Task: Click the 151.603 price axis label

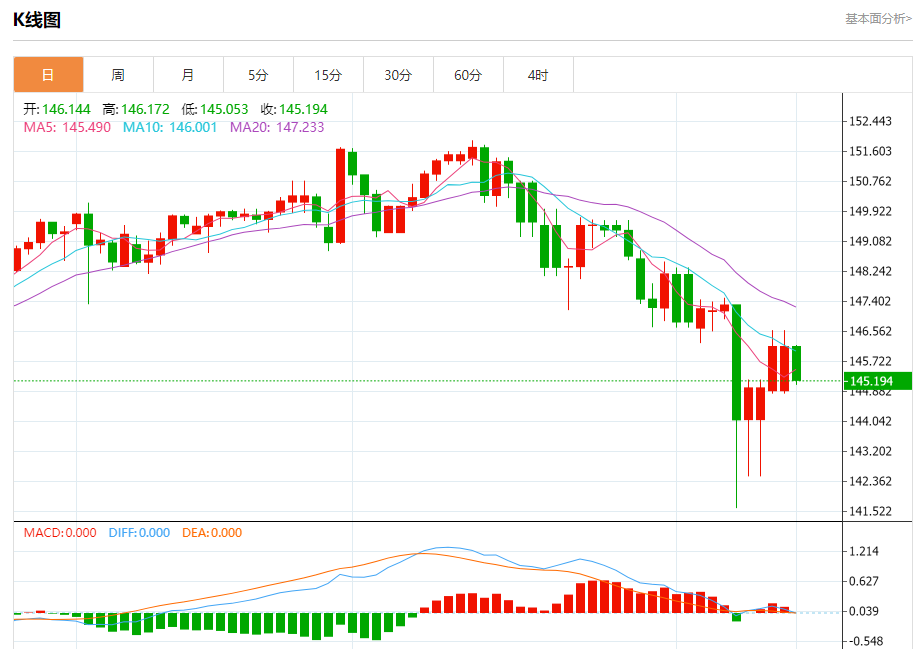Action: (x=870, y=151)
